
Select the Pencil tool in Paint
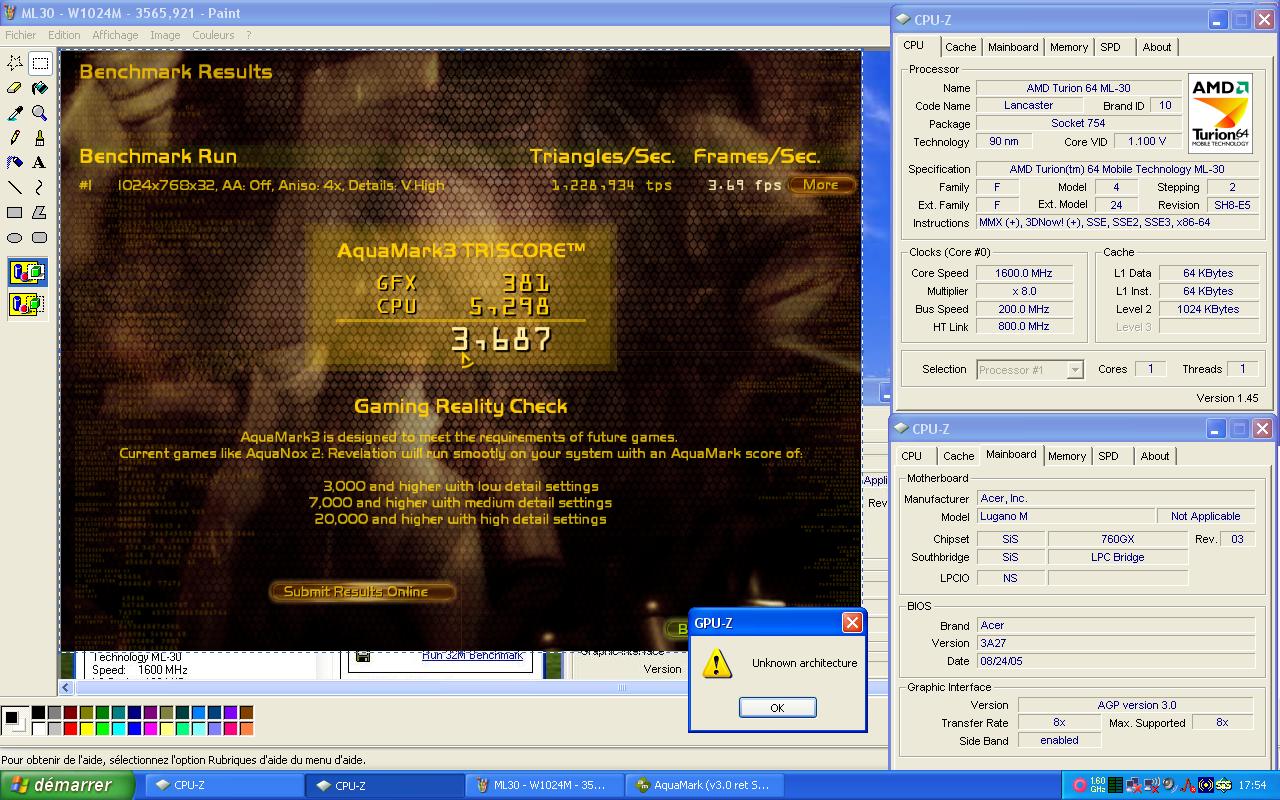click(15, 138)
